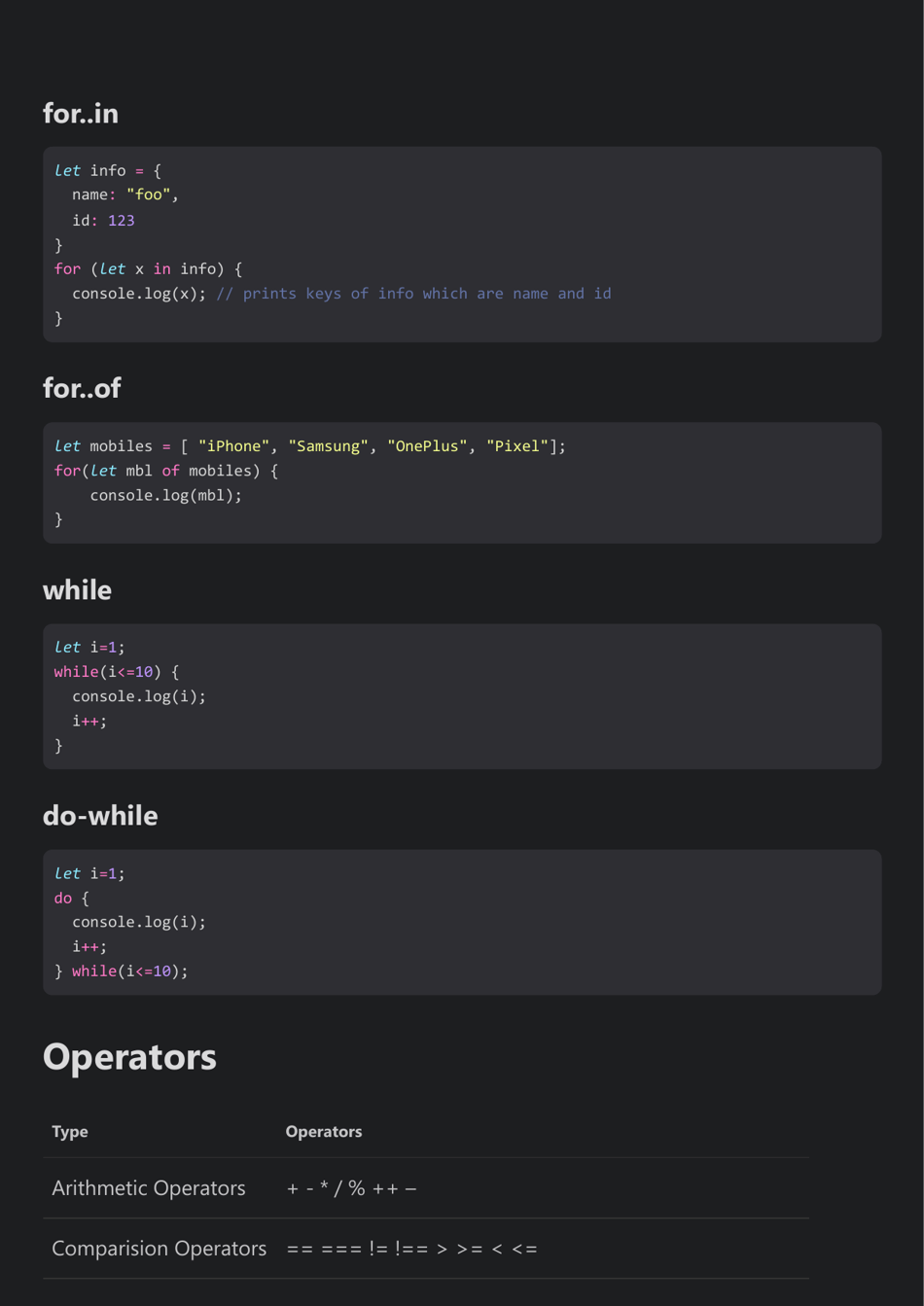Click the "+ - * / % ++ –" cell
924x1306 pixels.
pyautogui.click(x=352, y=1188)
